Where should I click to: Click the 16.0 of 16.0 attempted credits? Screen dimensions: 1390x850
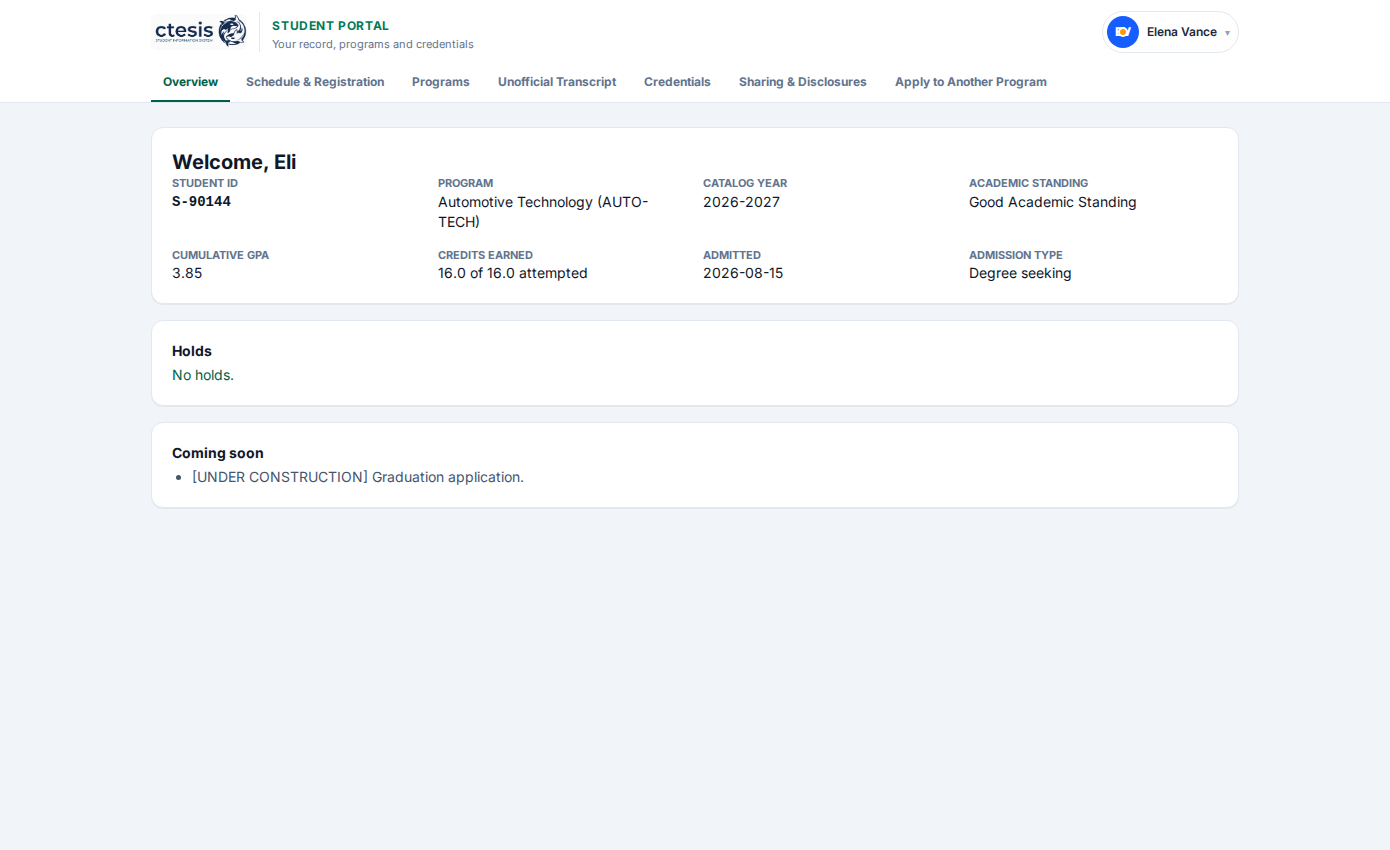(513, 273)
